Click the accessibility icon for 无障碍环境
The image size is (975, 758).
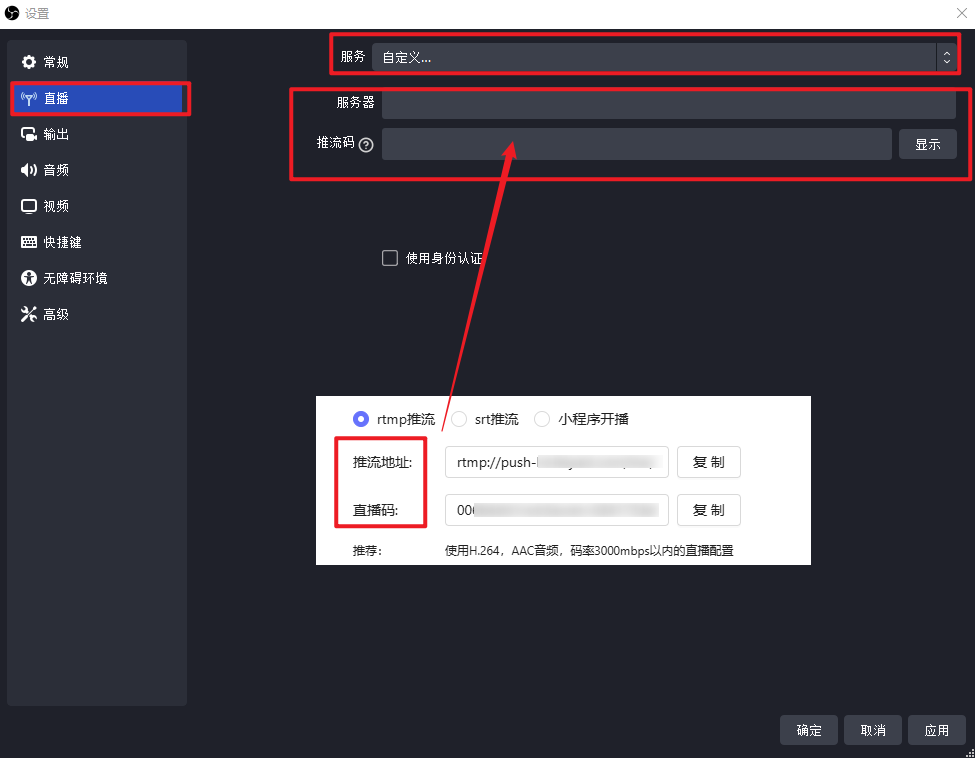tap(29, 278)
